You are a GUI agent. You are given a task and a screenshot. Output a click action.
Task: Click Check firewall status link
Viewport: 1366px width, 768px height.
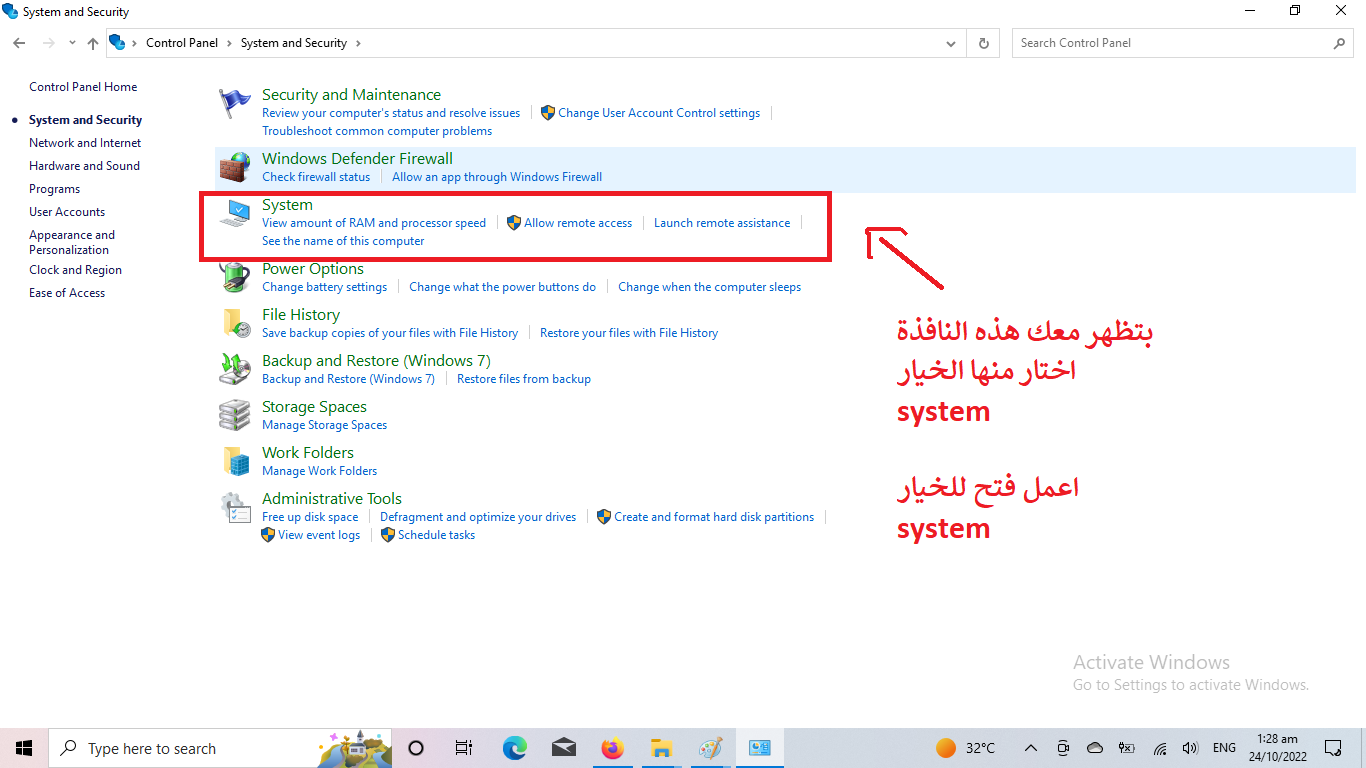[316, 177]
